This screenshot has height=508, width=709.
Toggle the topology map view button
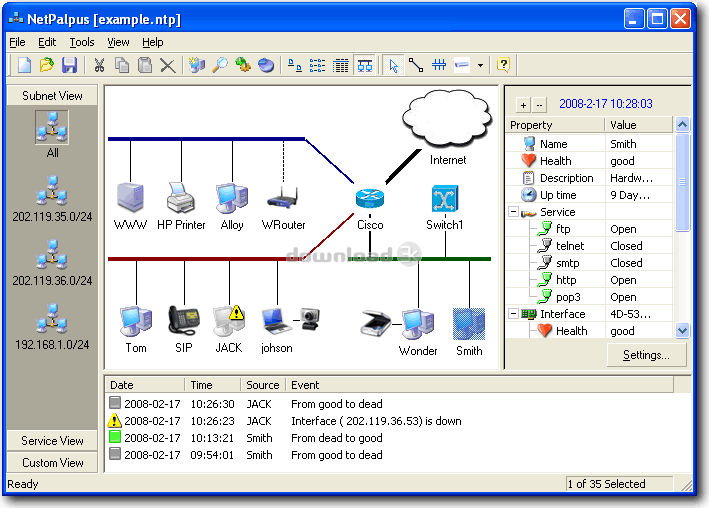click(x=365, y=66)
